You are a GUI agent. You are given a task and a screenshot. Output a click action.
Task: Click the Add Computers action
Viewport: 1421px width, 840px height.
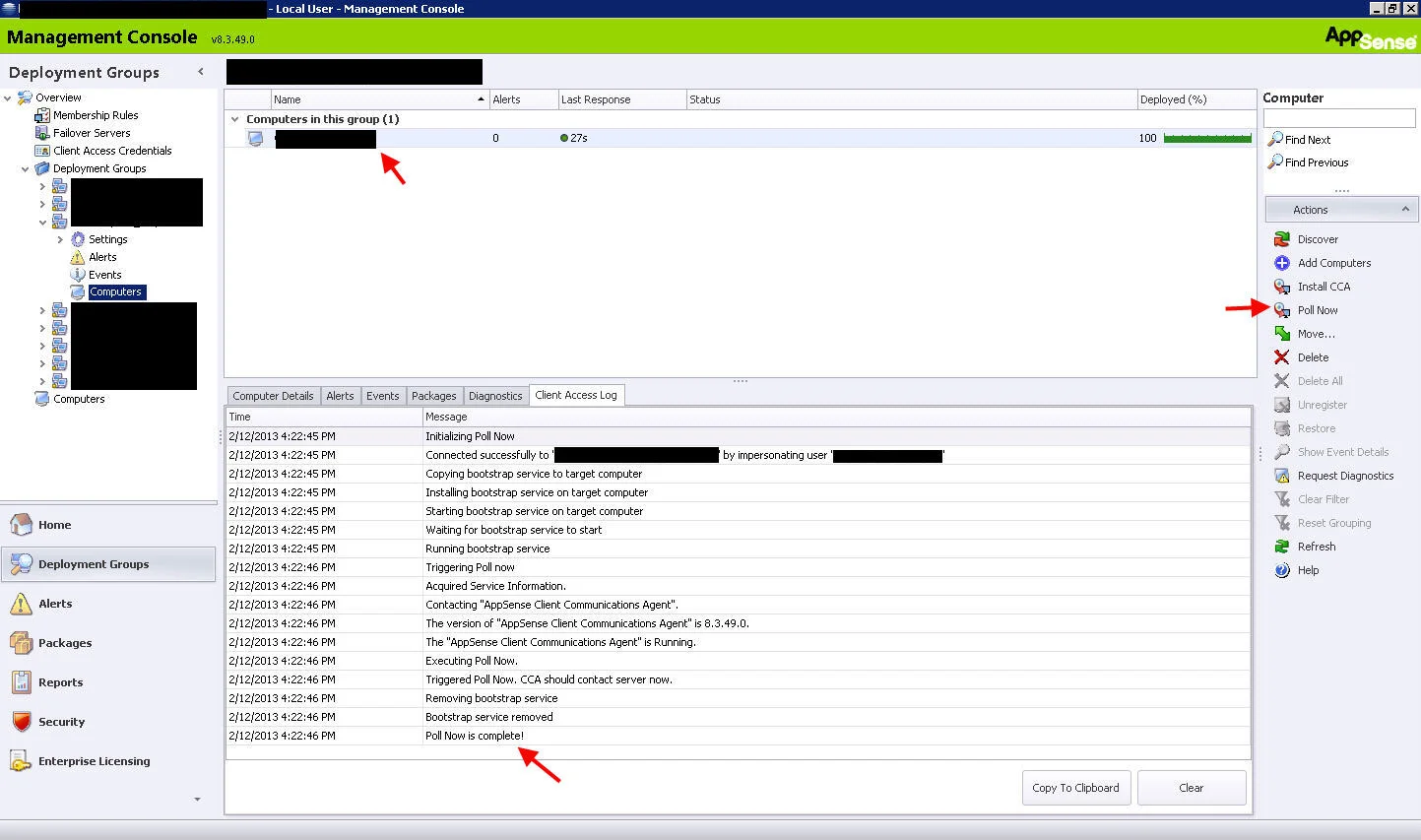pyautogui.click(x=1333, y=263)
